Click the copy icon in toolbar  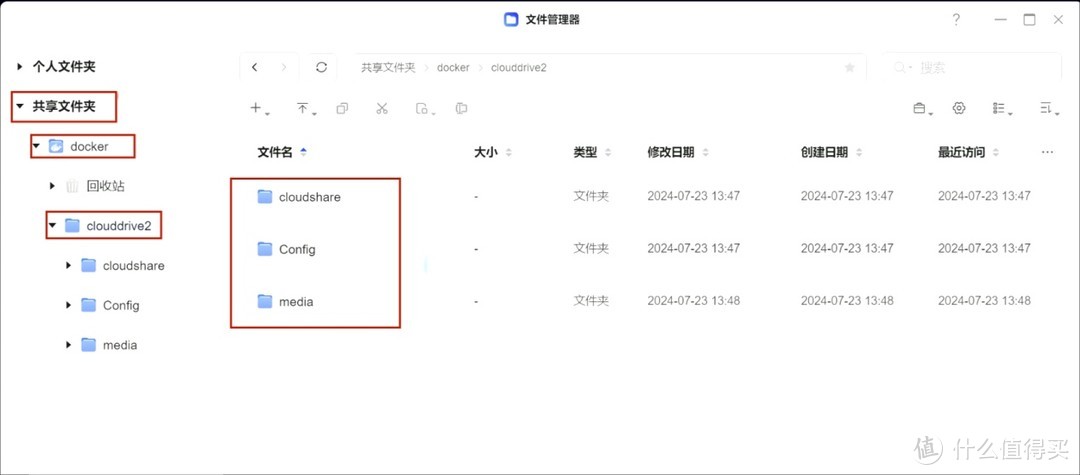click(342, 109)
